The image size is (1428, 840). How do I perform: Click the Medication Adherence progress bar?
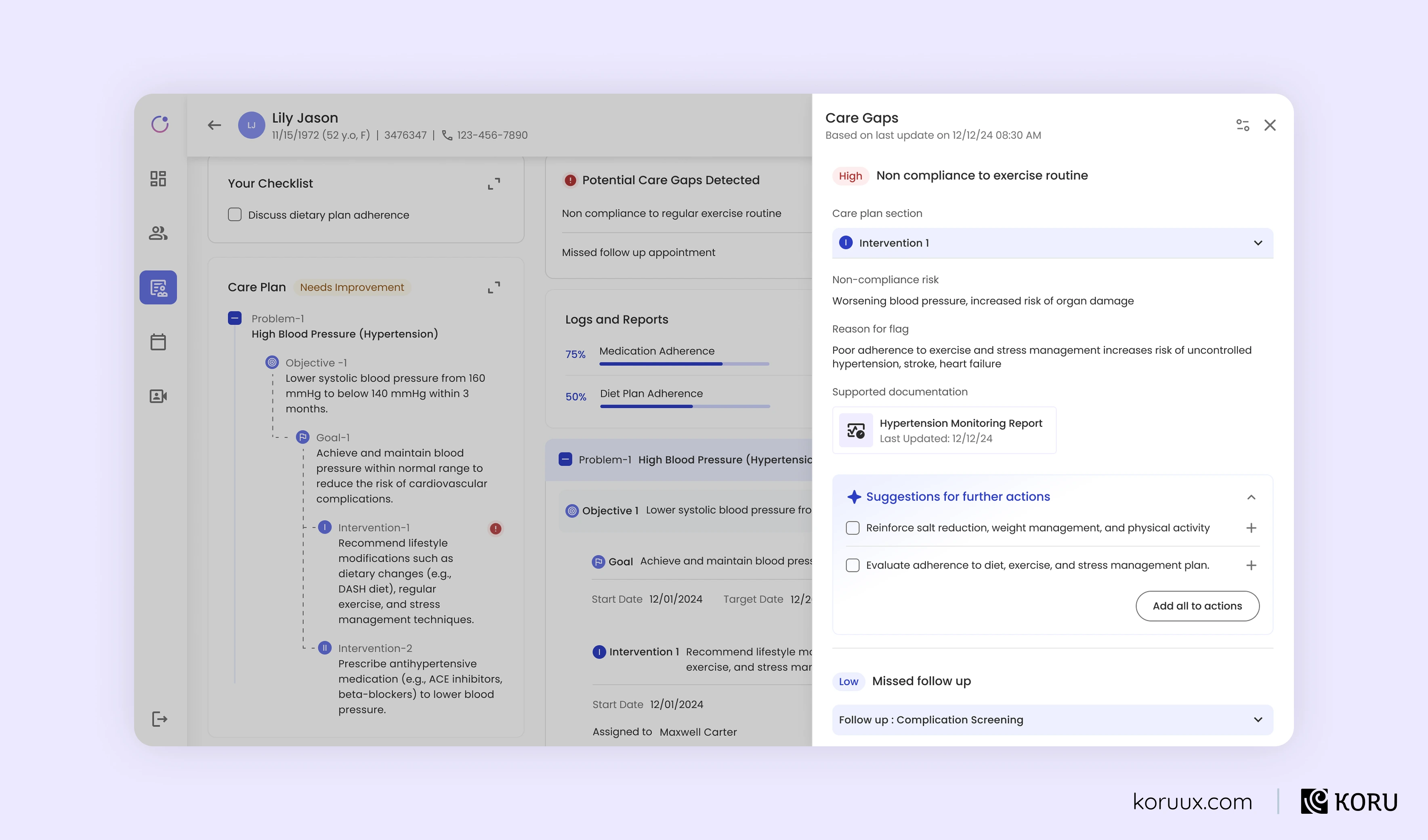[x=684, y=364]
